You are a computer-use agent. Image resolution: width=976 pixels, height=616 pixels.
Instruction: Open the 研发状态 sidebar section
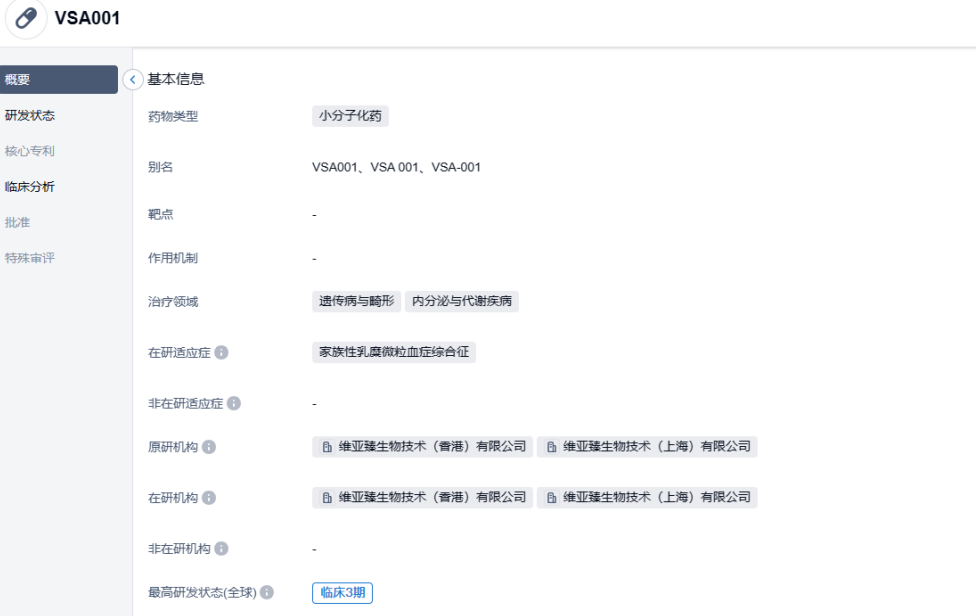tap(30, 115)
